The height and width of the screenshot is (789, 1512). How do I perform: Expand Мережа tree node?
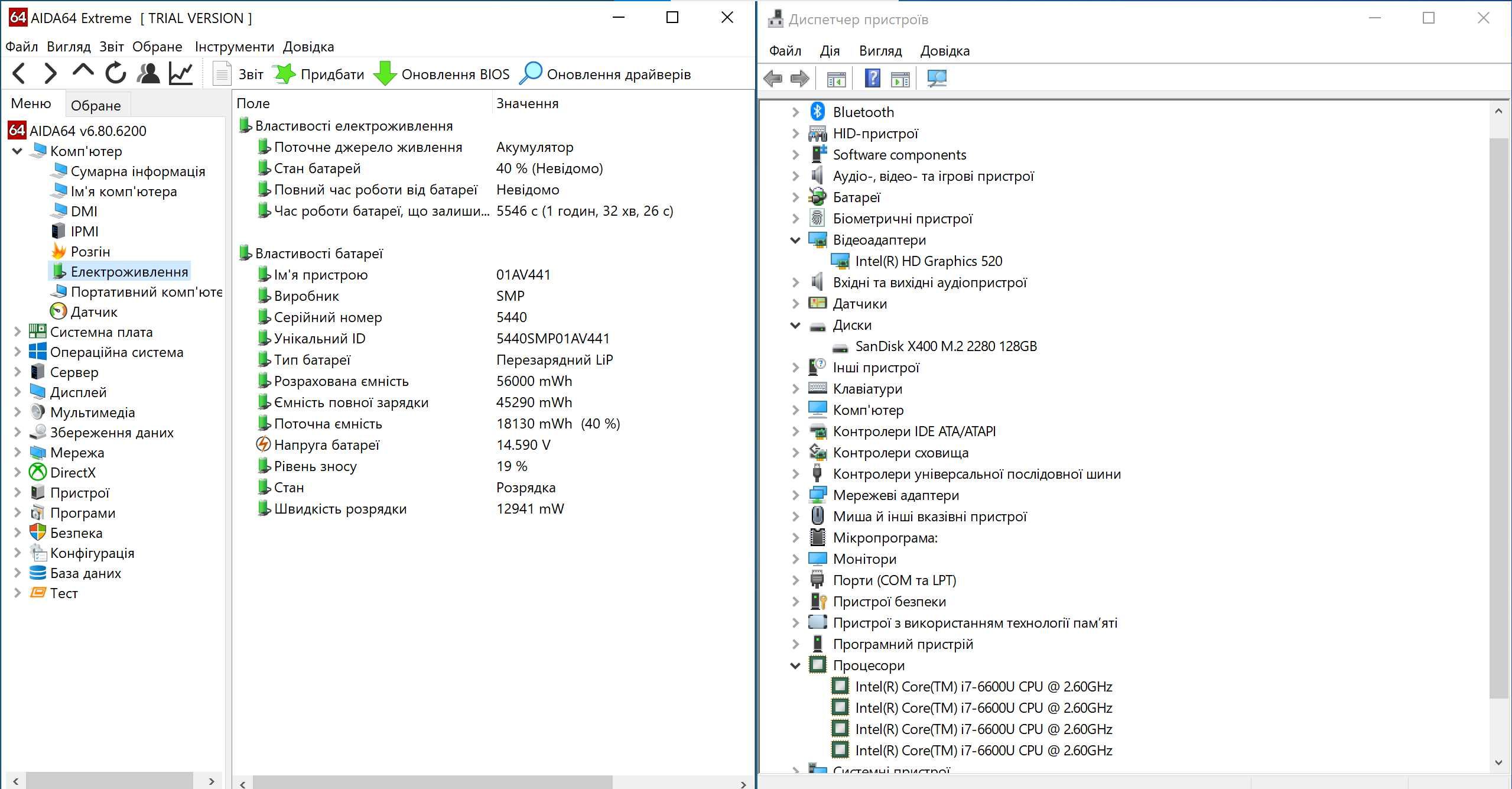17,453
